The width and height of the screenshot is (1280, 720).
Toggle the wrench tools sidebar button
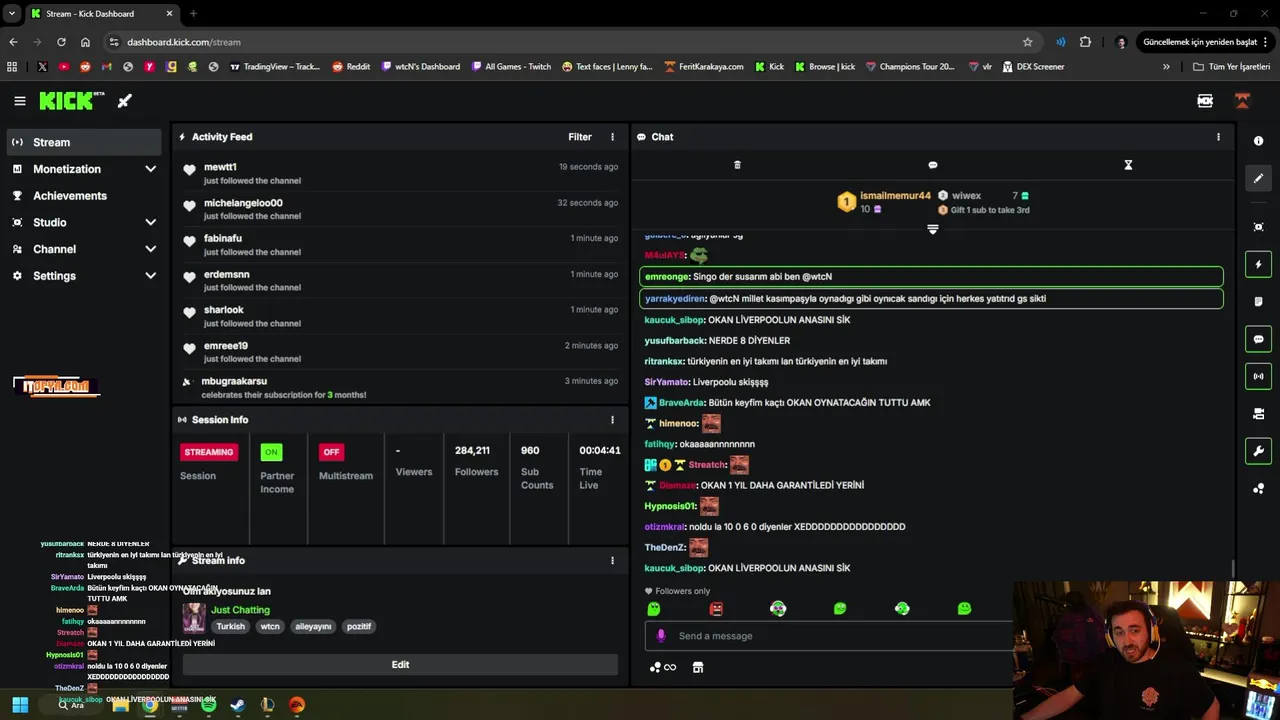click(x=1258, y=451)
